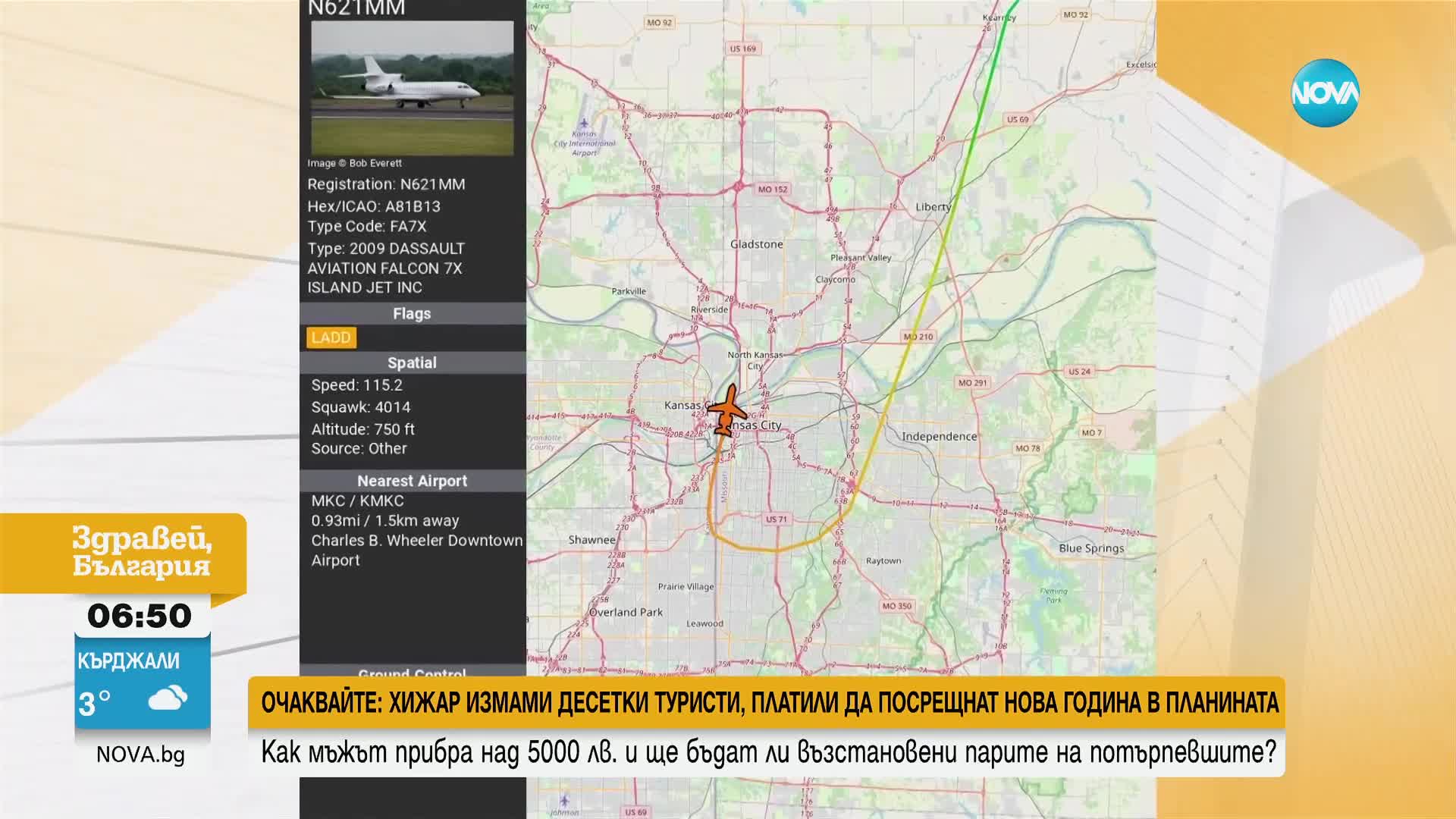The width and height of the screenshot is (1456, 819).
Task: Click 'Image © Bob Everett' credit
Action: coord(354,163)
